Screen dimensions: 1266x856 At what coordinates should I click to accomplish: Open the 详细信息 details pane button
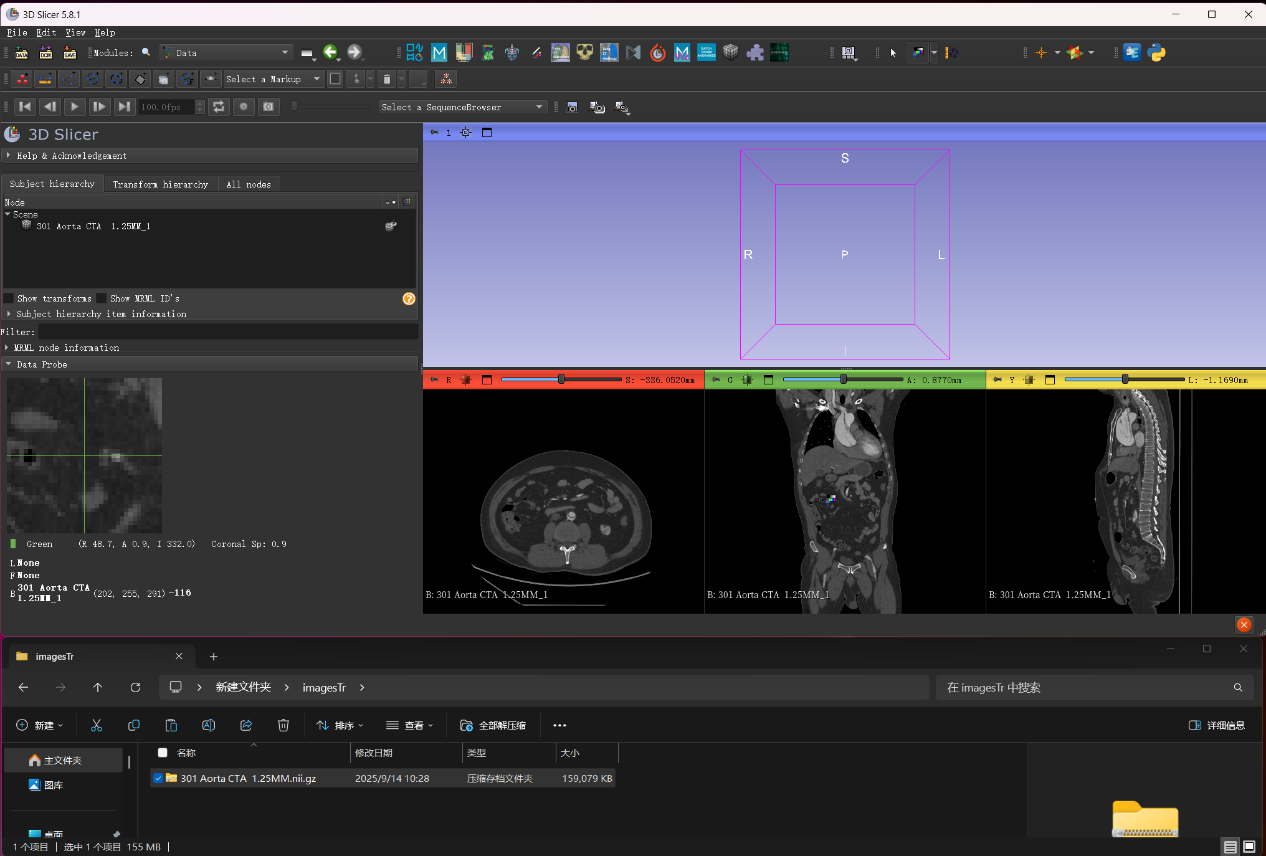(x=1217, y=725)
